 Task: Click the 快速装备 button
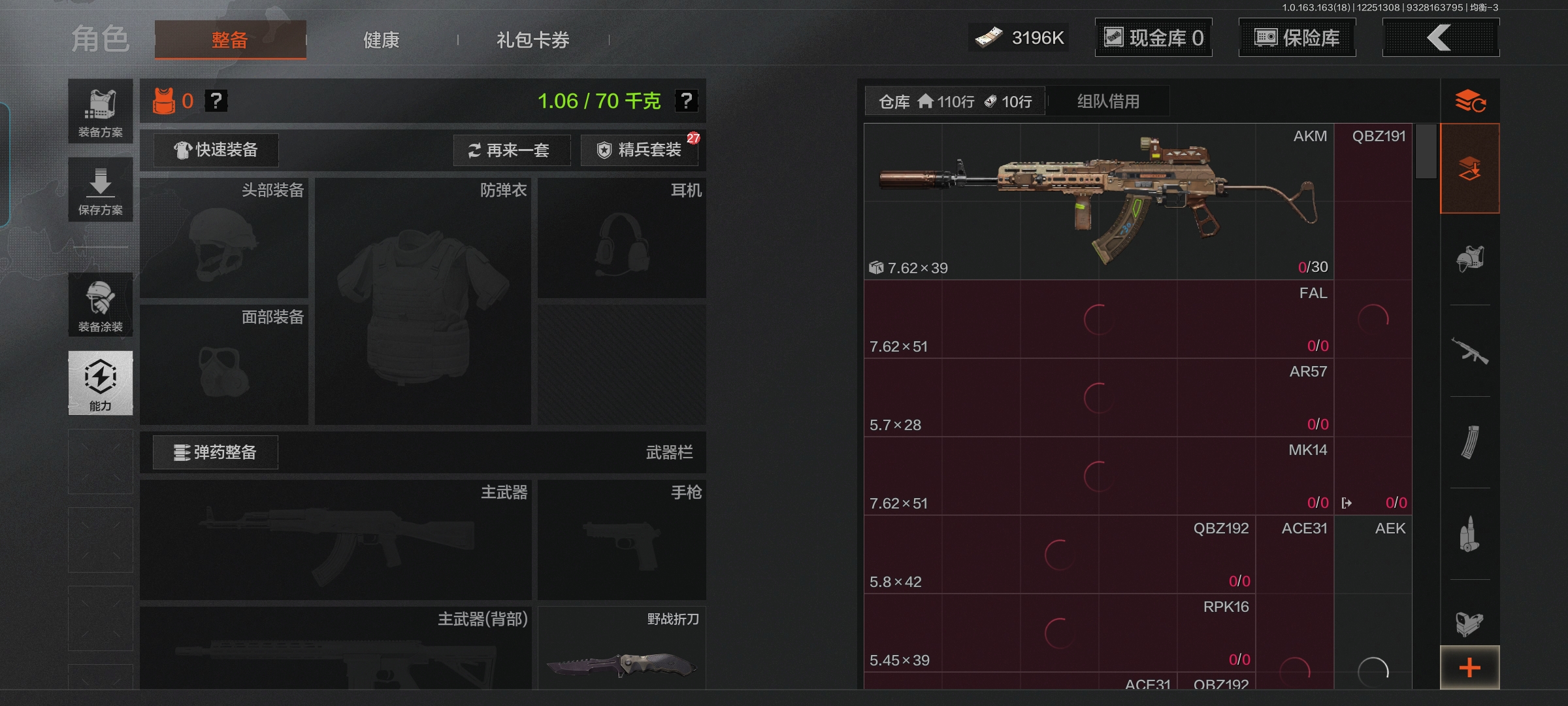click(x=216, y=150)
